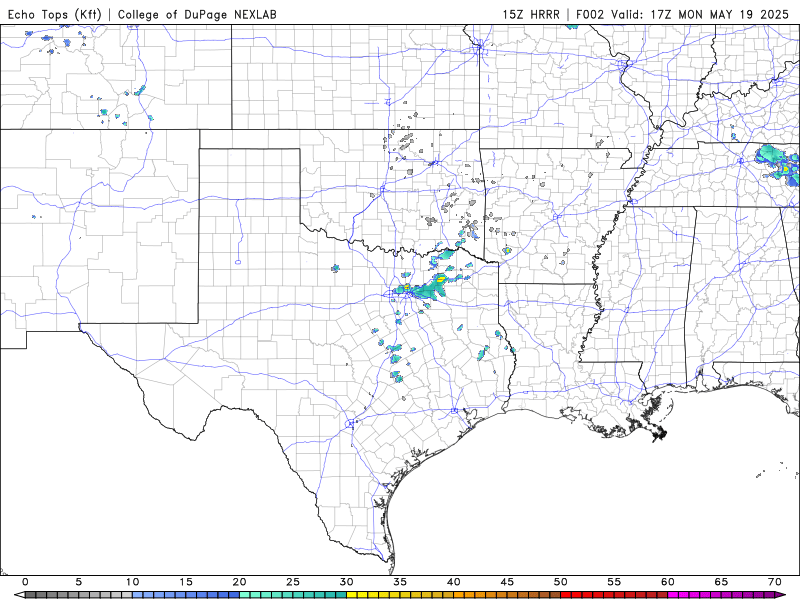Click the color bar label "25"
Screen dimensions: 800x600
click(x=293, y=582)
